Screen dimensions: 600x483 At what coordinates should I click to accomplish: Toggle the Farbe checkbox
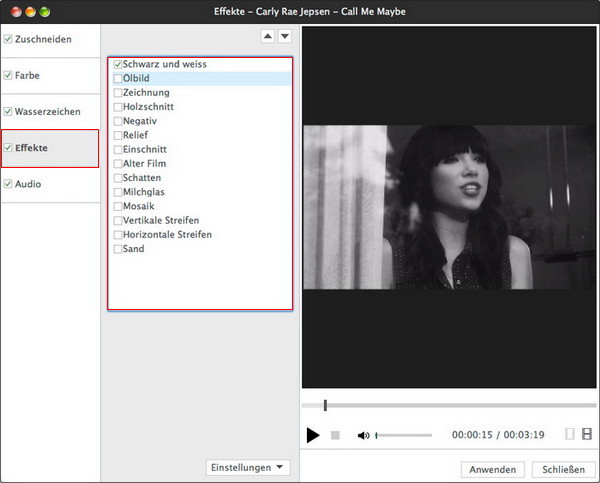[8, 75]
